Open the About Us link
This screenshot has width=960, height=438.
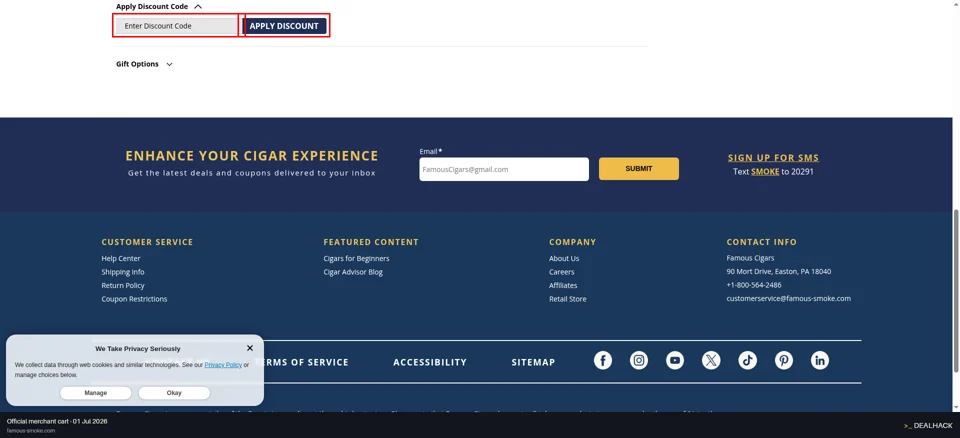tap(564, 259)
